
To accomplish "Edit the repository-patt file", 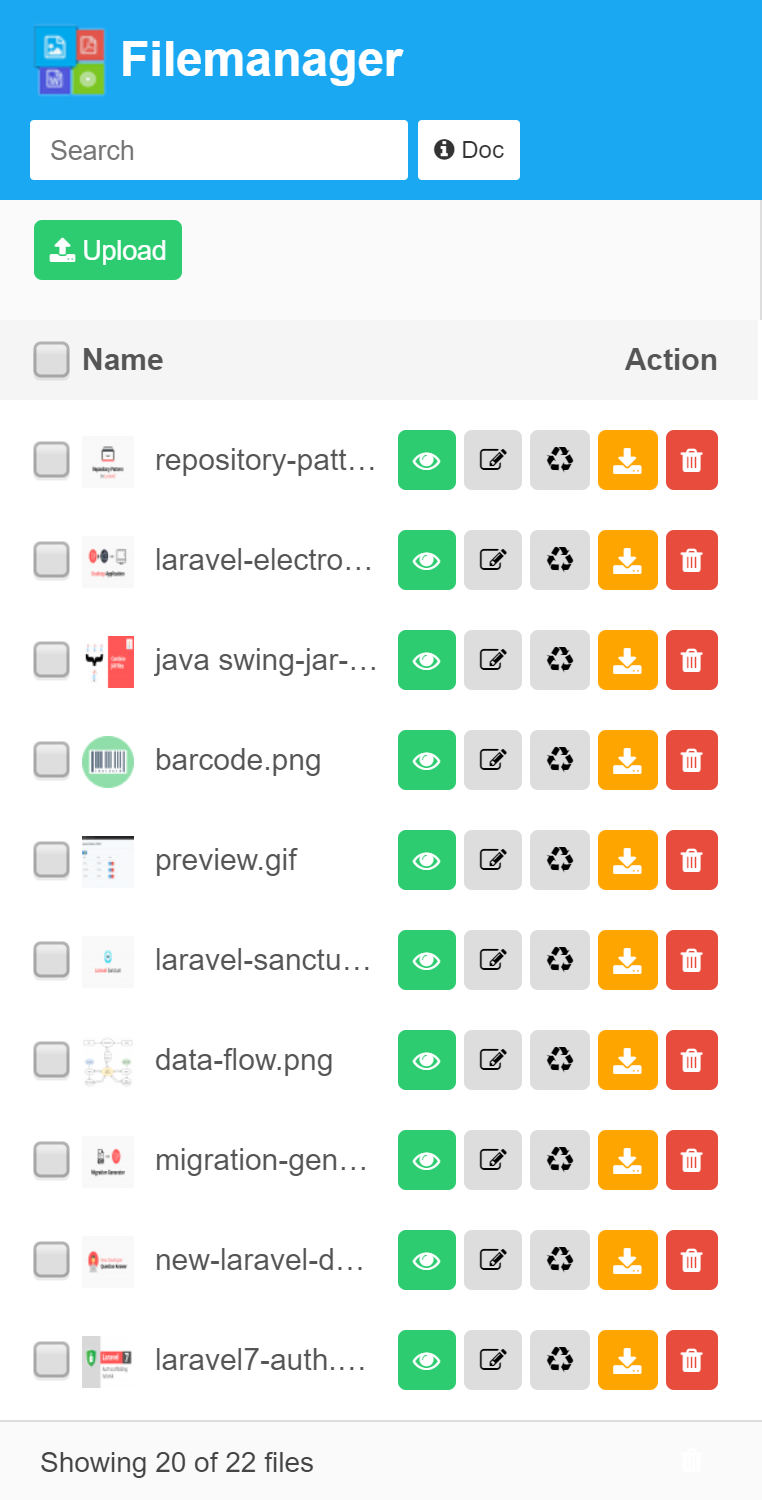I will point(493,460).
